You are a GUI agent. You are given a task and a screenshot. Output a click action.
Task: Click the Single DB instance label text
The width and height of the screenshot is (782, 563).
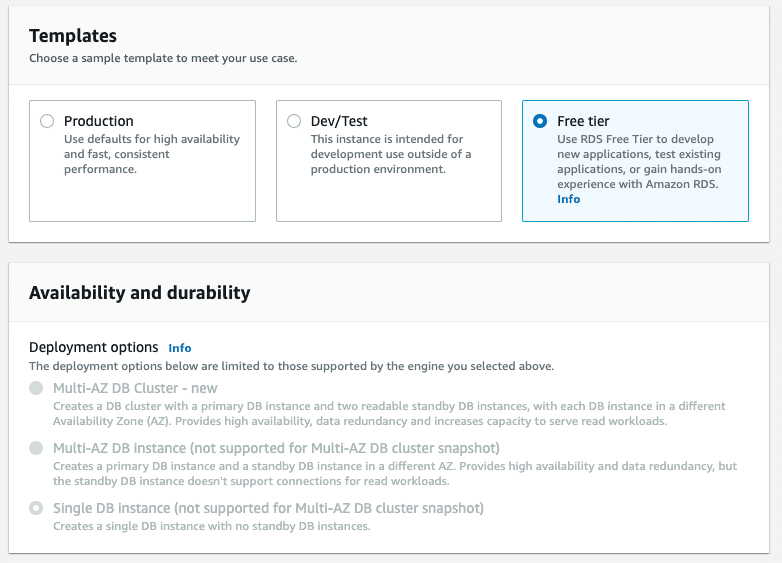pyautogui.click(x=268, y=508)
